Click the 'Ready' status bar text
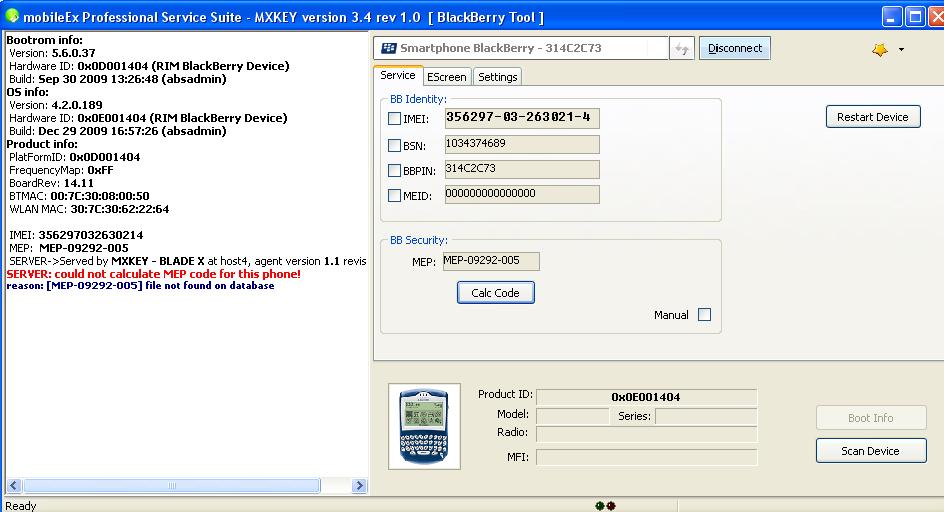Screen dimensions: 944x512 (x=20, y=506)
